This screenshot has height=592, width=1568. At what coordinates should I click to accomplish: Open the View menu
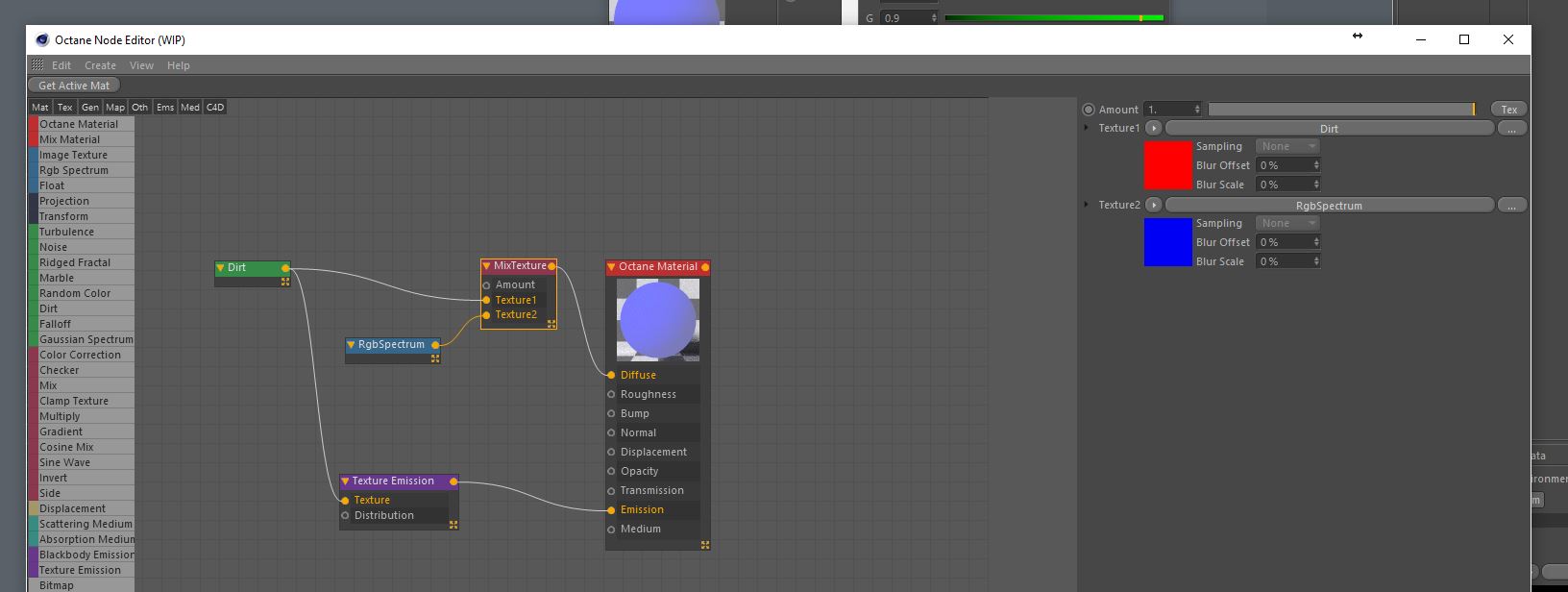pos(141,65)
